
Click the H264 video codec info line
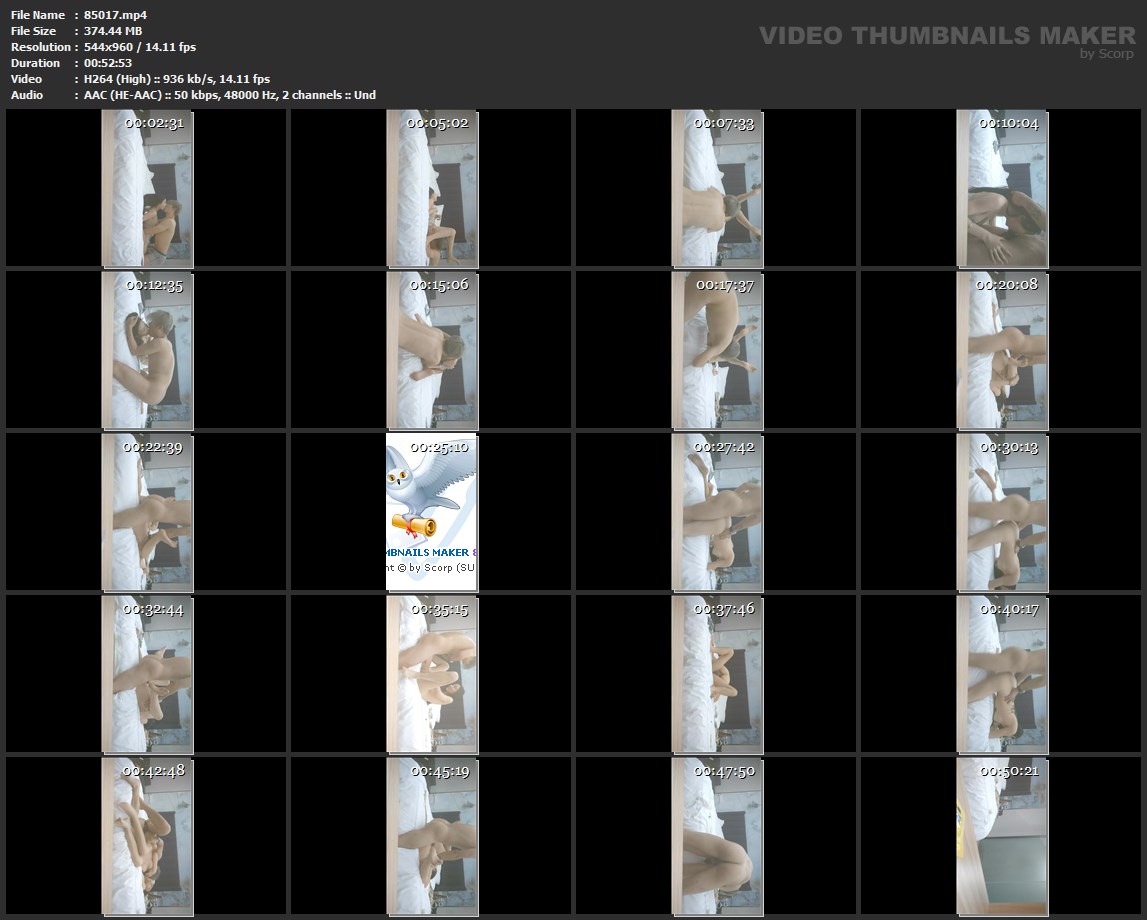(176, 79)
